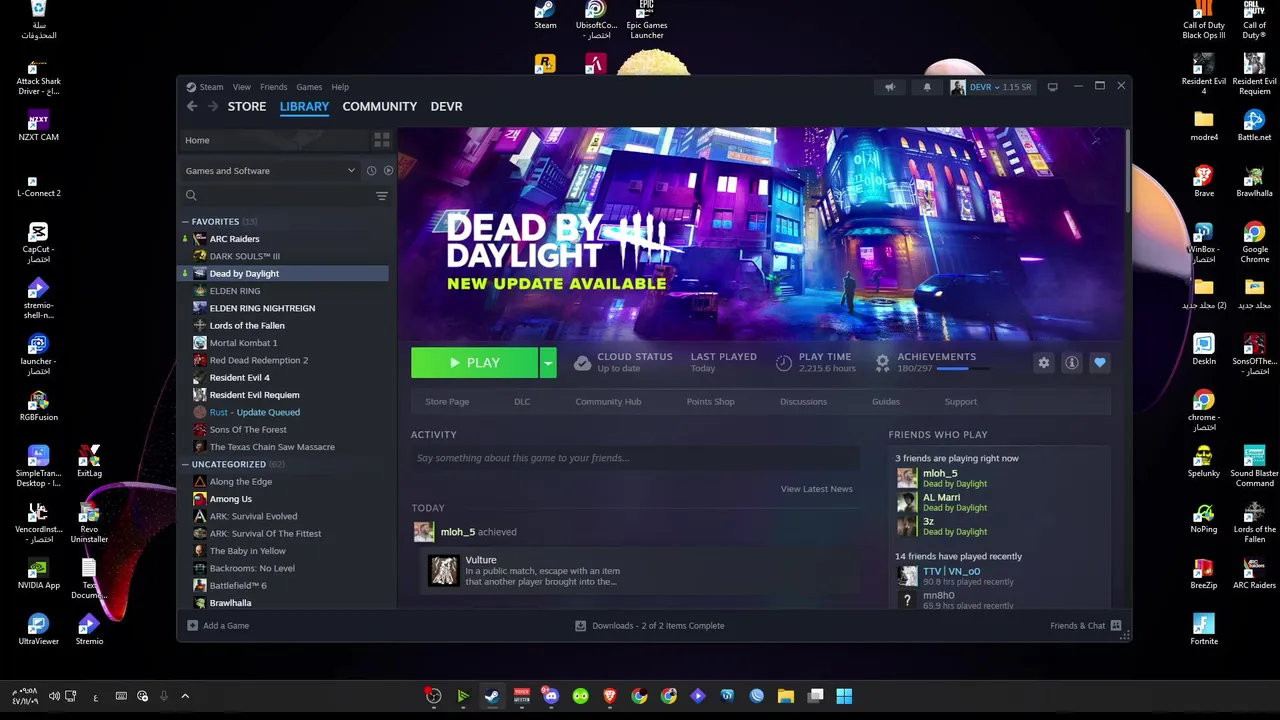Open NVIDIA App desktop icon

pyautogui.click(x=38, y=573)
